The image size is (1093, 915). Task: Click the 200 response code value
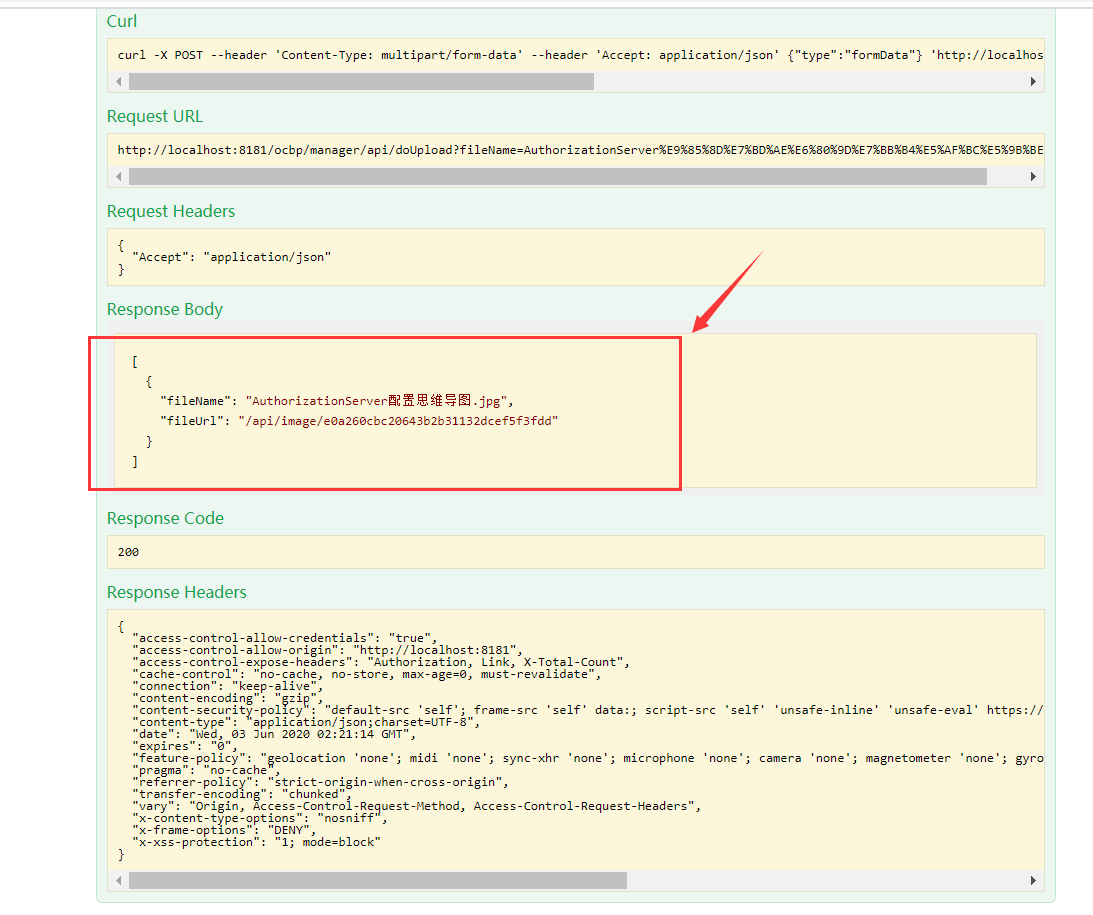128,552
